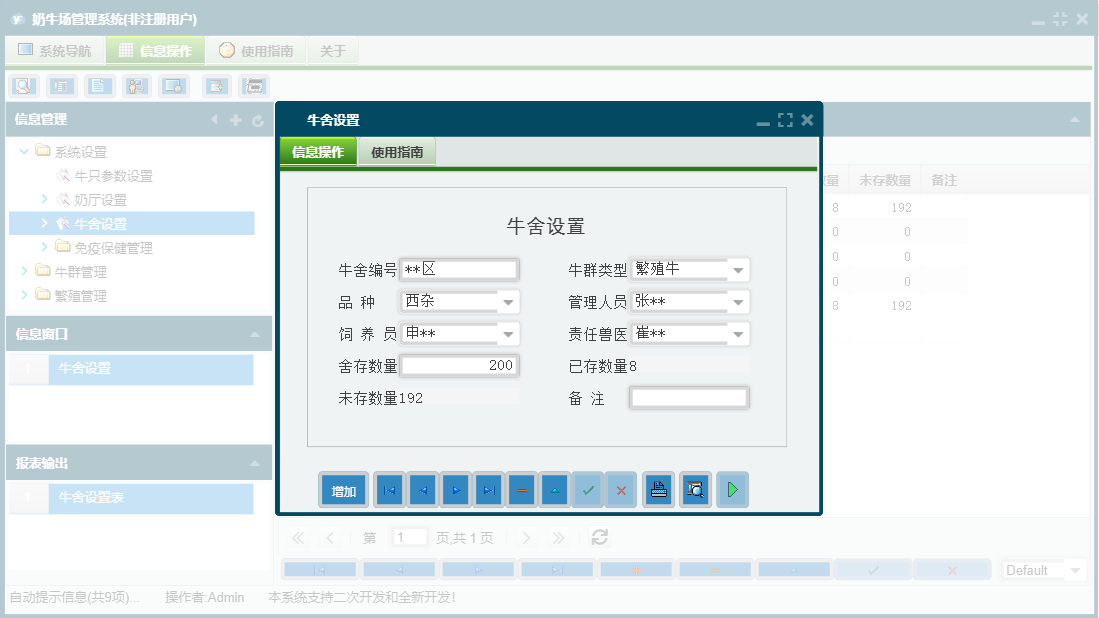Open the first record using navigation icon
1099x618 pixels.
point(388,489)
